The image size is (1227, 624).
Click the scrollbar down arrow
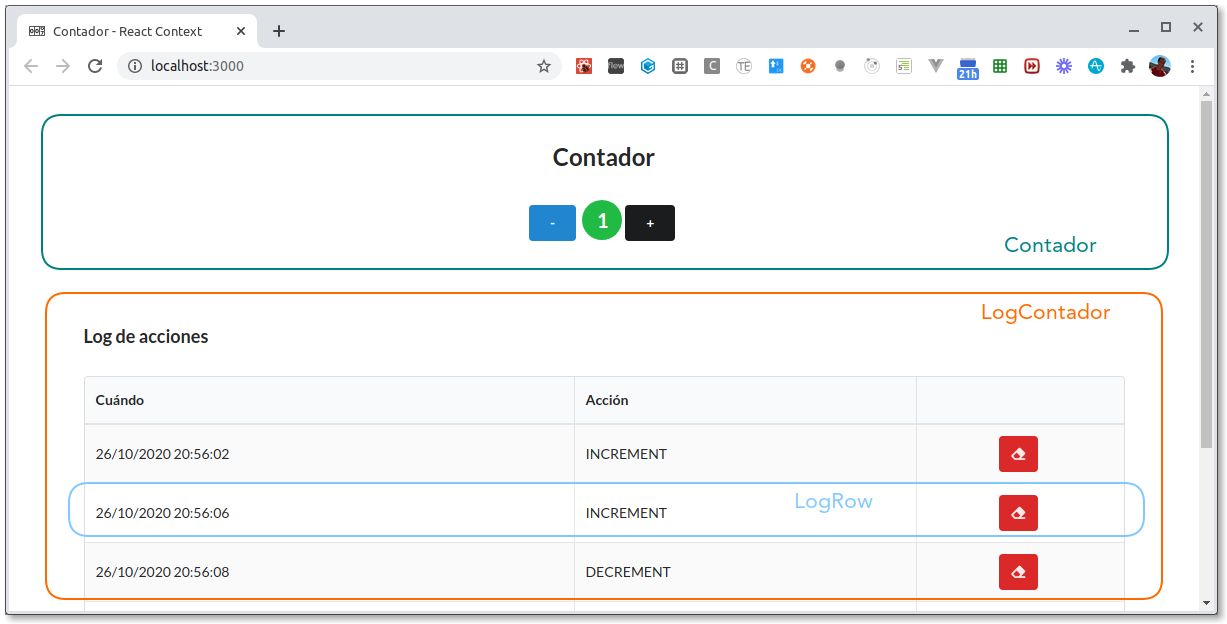(x=1206, y=604)
